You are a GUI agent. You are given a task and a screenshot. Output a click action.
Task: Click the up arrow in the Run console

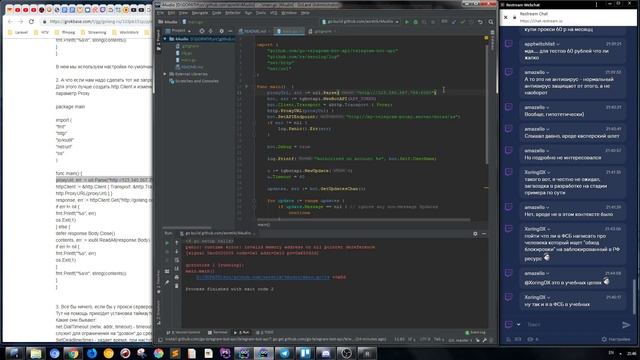tap(177, 243)
